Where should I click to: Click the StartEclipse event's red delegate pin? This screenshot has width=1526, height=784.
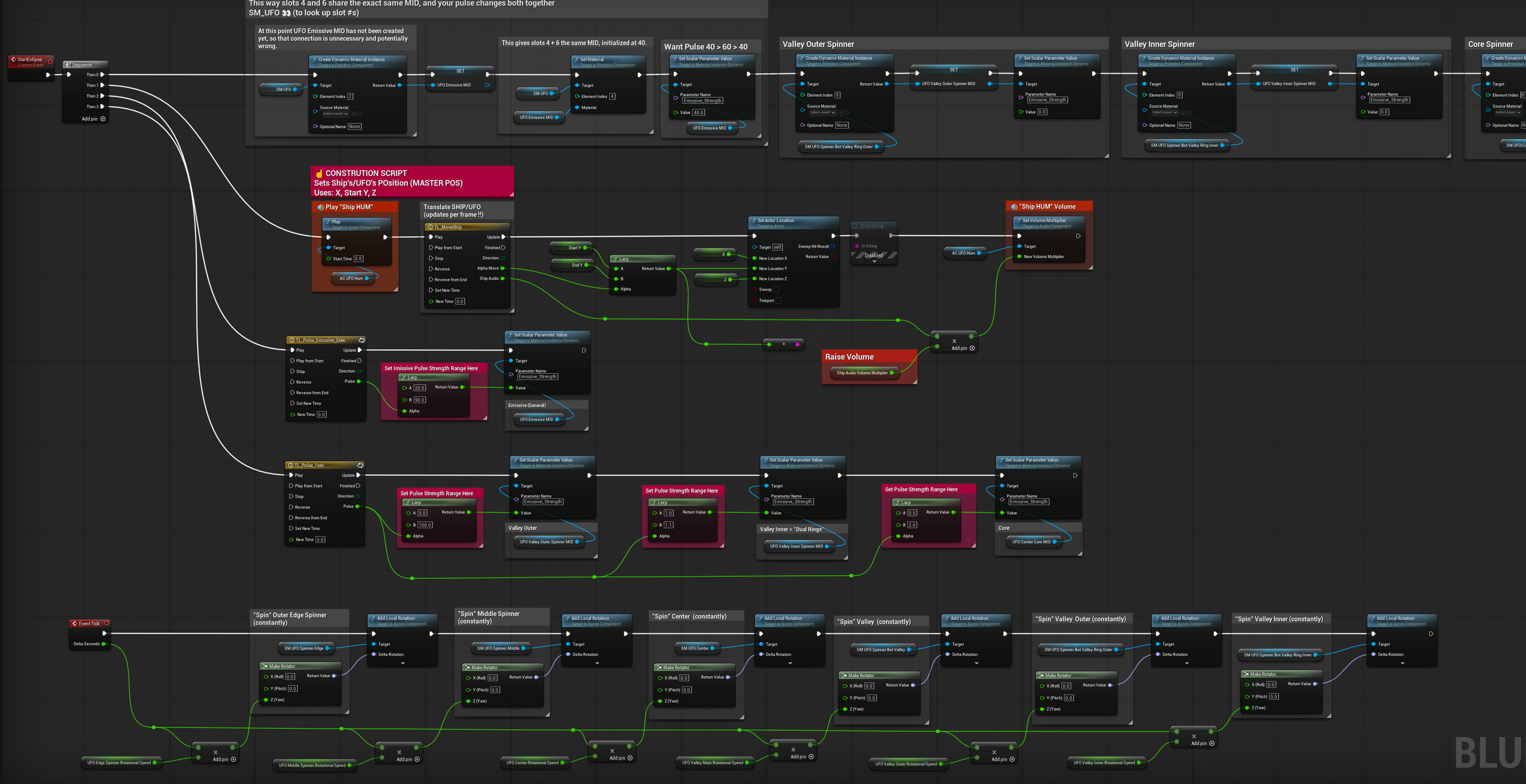(50, 61)
